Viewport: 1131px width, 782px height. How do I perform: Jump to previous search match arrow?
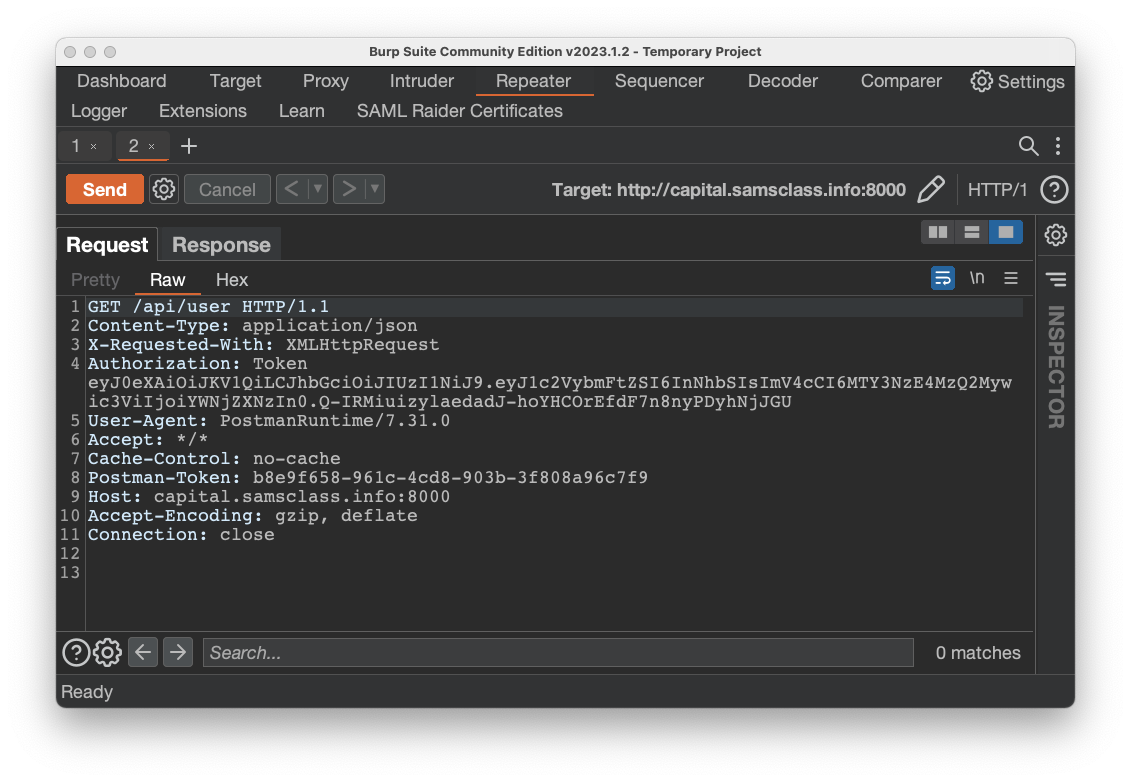143,653
